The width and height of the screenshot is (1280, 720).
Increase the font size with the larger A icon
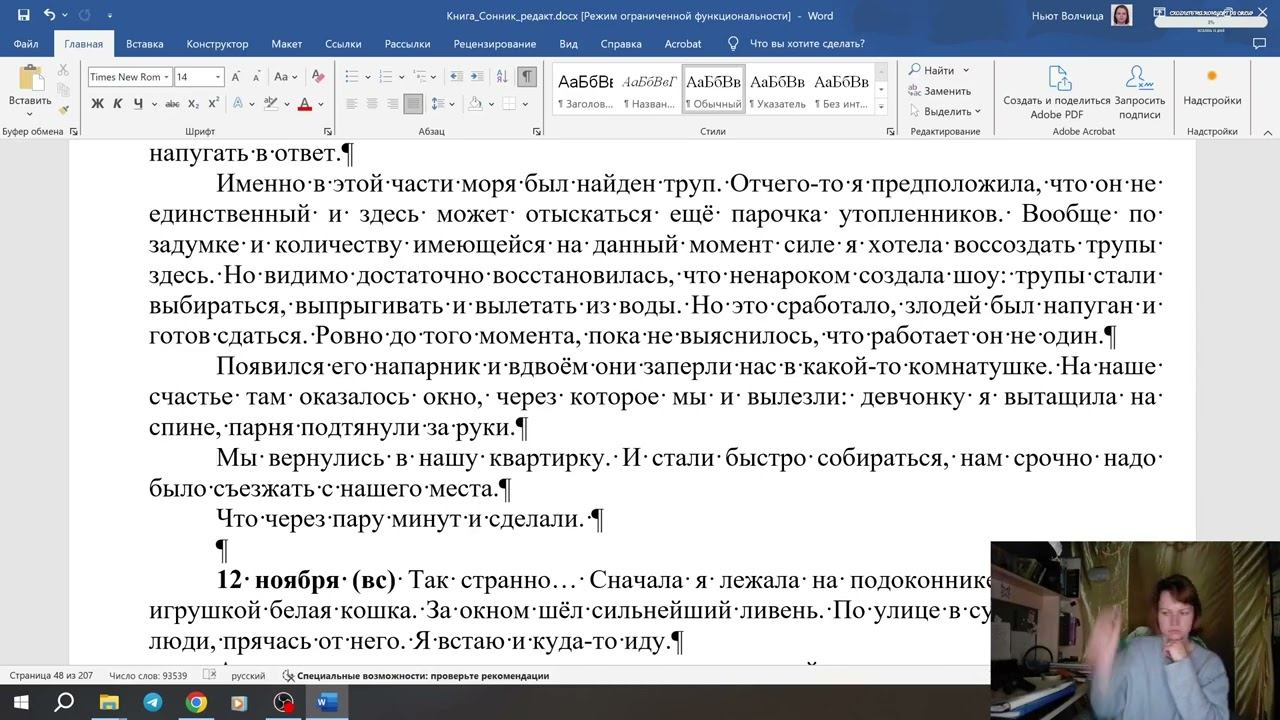(236, 77)
